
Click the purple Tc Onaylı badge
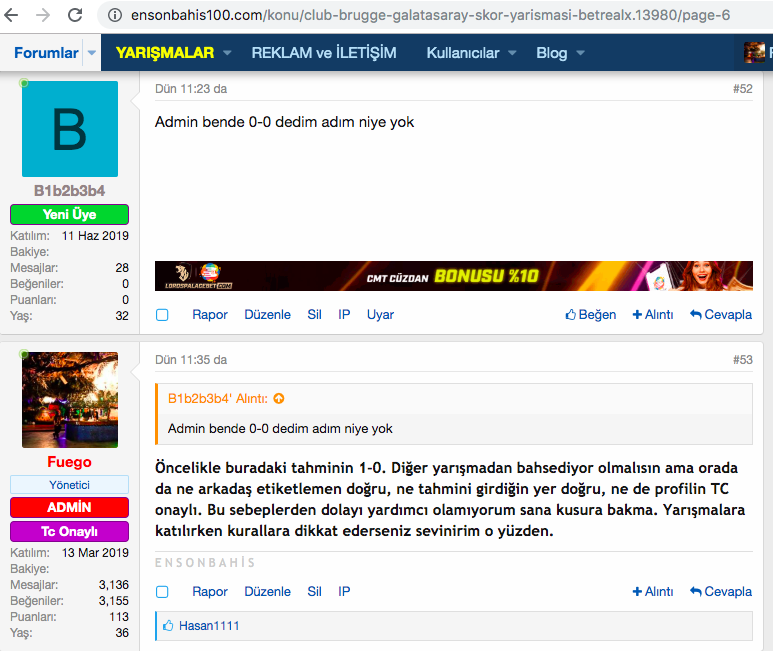coord(70,531)
